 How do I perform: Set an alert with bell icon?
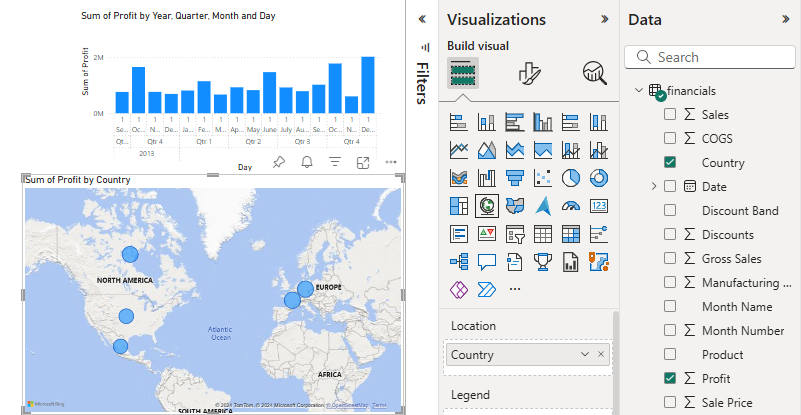click(x=307, y=163)
